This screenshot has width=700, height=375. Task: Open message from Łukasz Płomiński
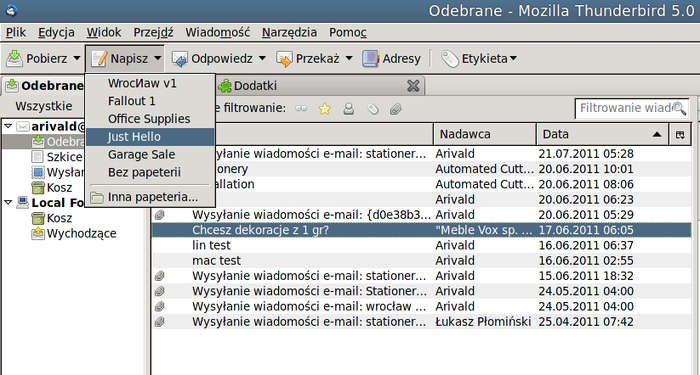click(421, 321)
